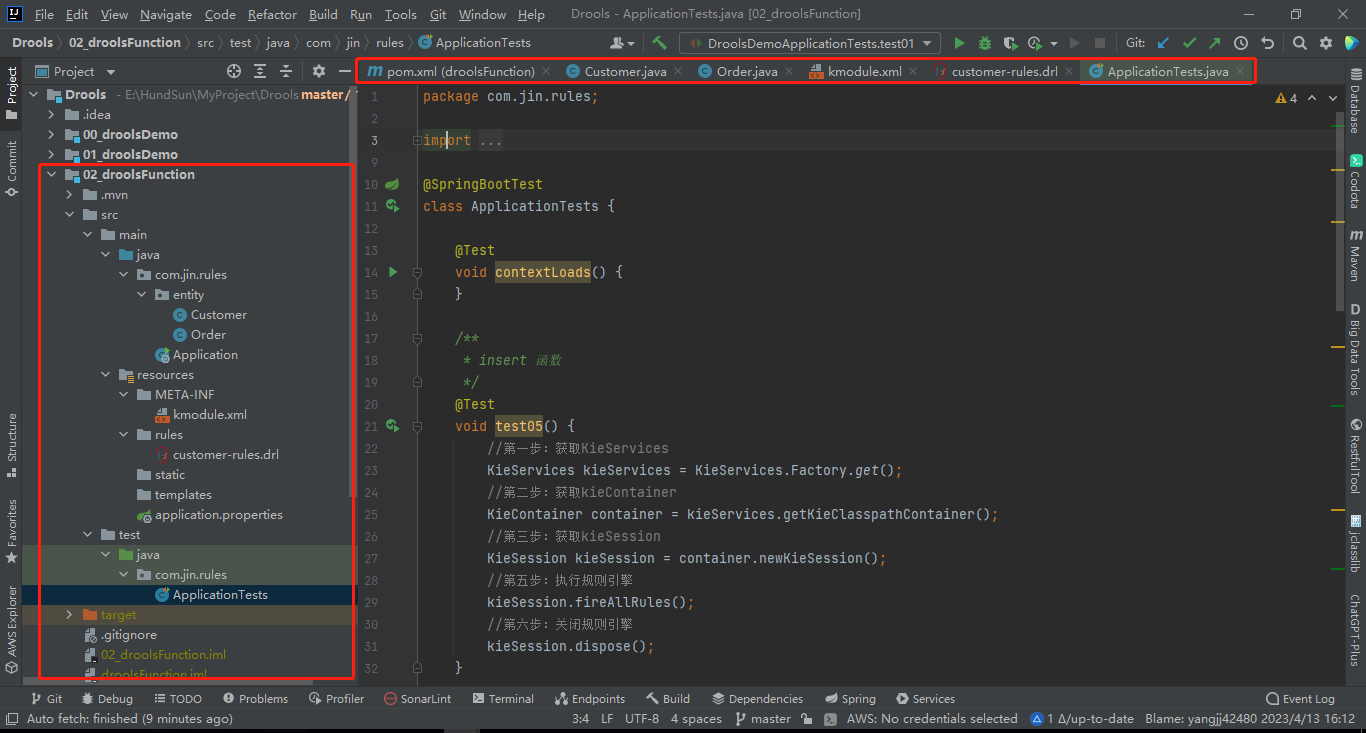Open Codota panel on right sidebar
Viewport: 1366px width, 733px height.
1355,181
